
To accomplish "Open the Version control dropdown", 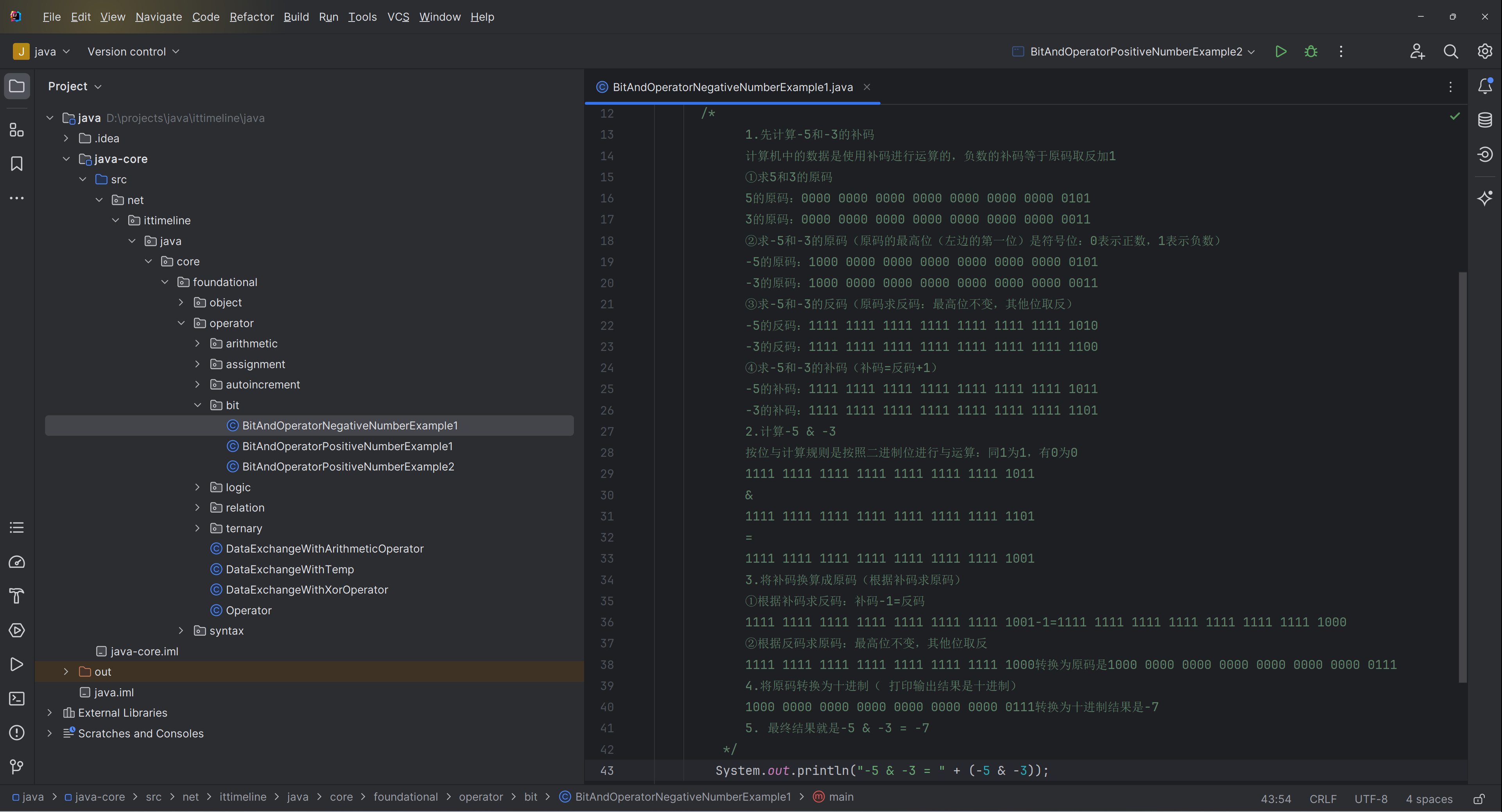I will (134, 51).
